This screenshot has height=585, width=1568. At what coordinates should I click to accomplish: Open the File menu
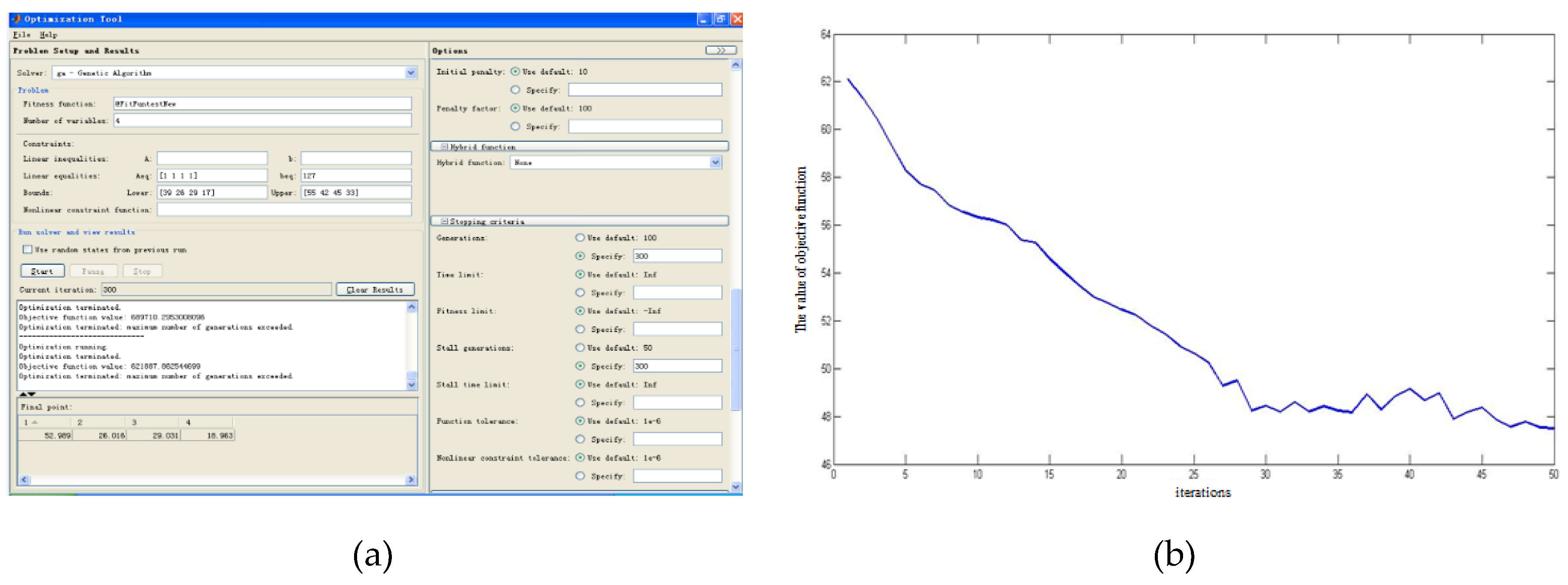[x=21, y=35]
